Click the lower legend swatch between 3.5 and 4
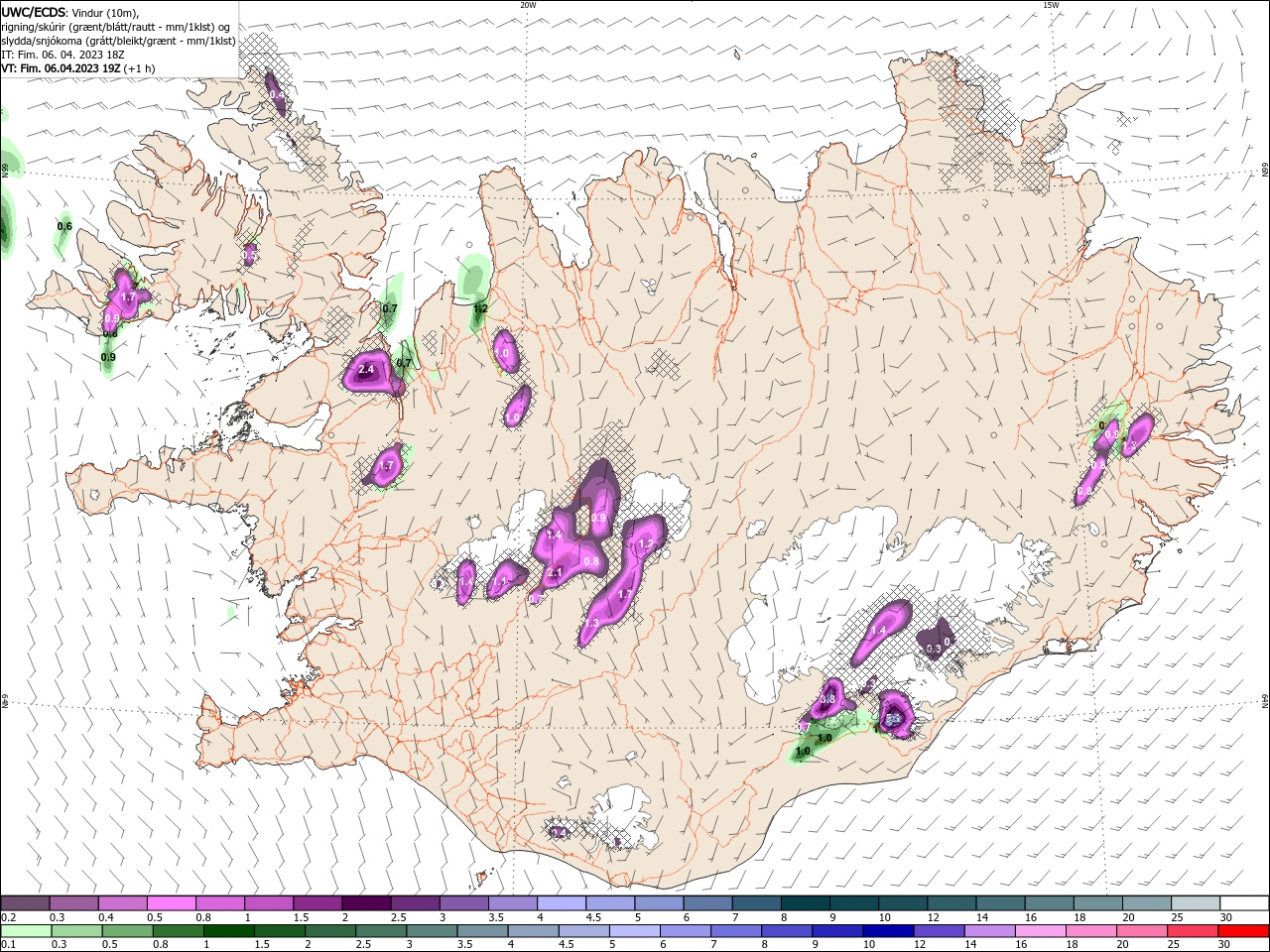The image size is (1270, 952). point(482,931)
